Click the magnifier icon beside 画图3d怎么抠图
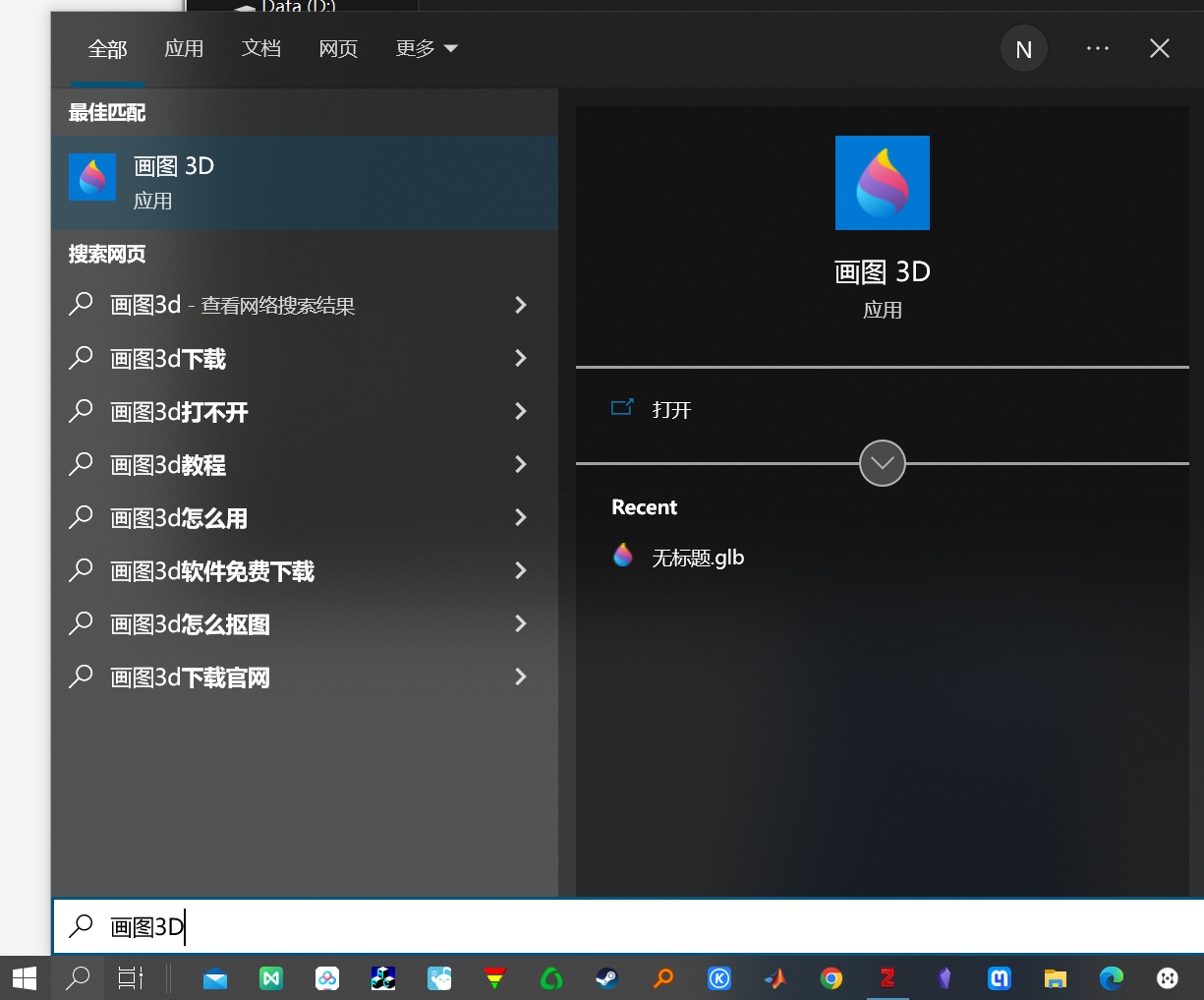This screenshot has height=1000, width=1204. [x=81, y=623]
